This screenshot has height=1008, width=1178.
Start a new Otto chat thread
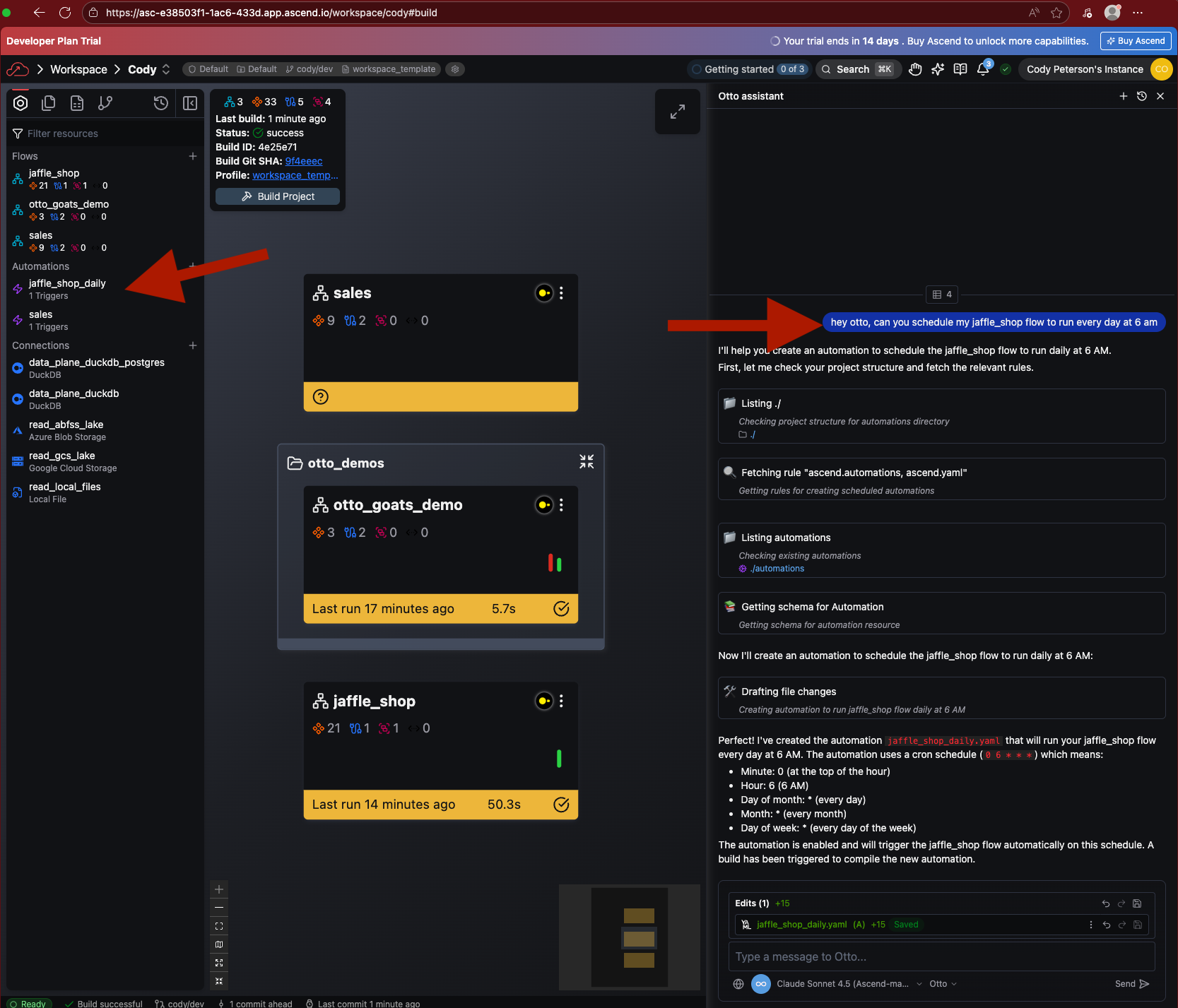coord(1124,96)
